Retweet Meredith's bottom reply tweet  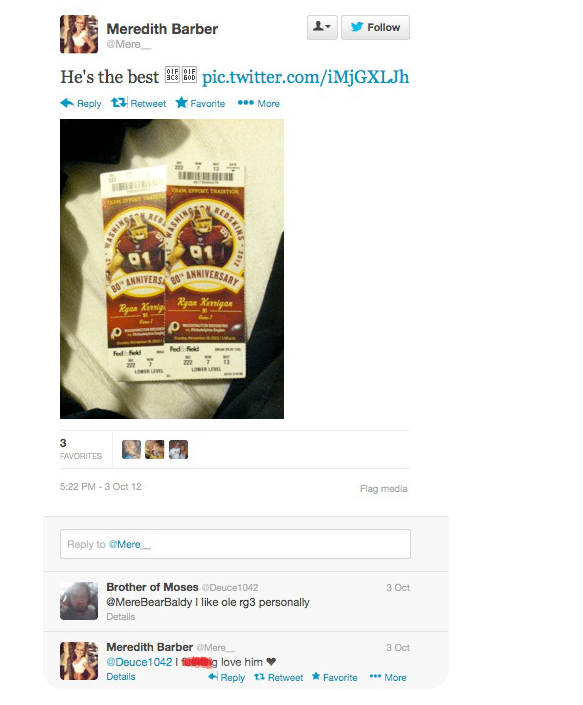279,677
